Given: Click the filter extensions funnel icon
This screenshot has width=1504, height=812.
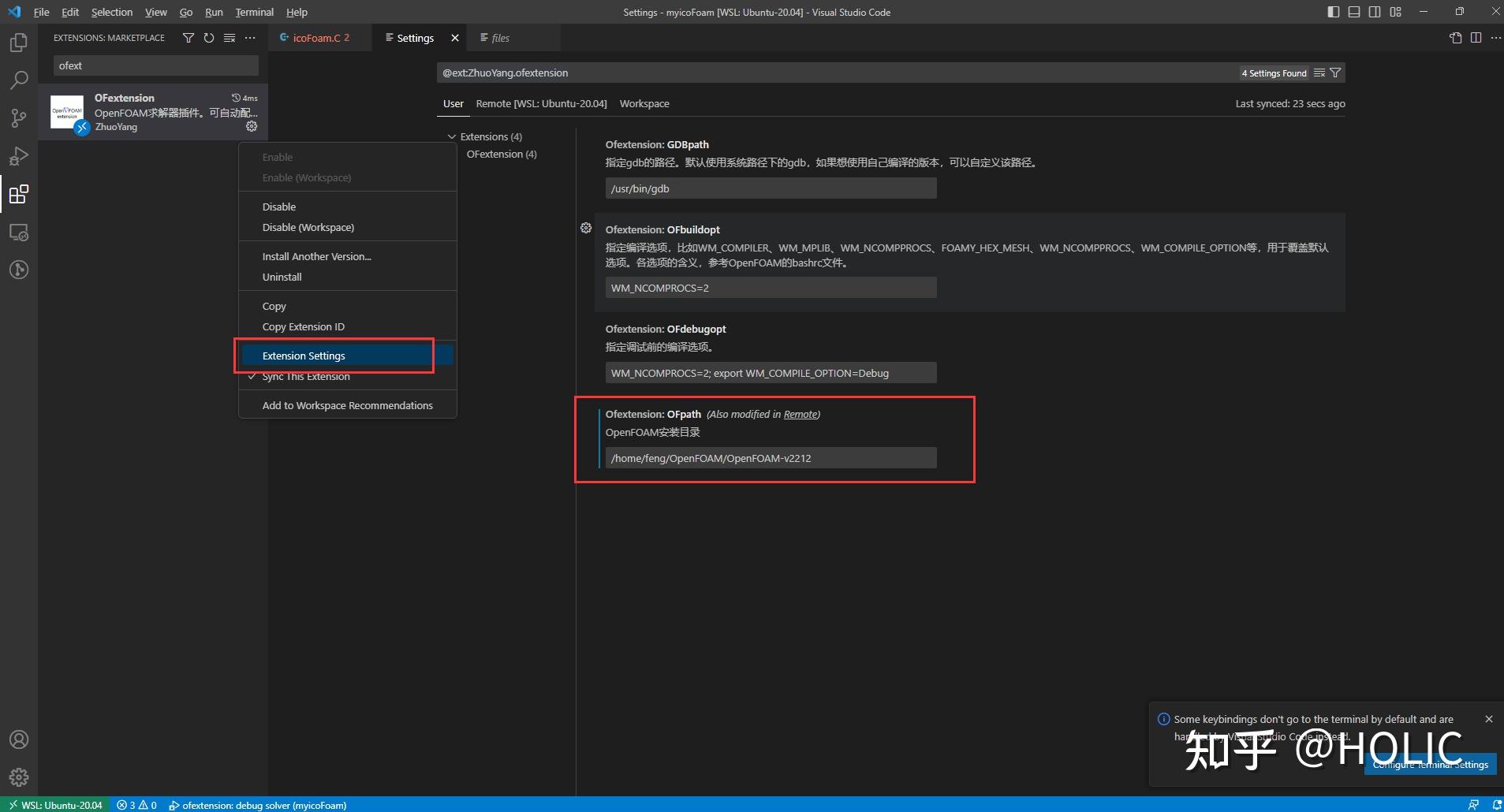Looking at the screenshot, I should click(188, 38).
